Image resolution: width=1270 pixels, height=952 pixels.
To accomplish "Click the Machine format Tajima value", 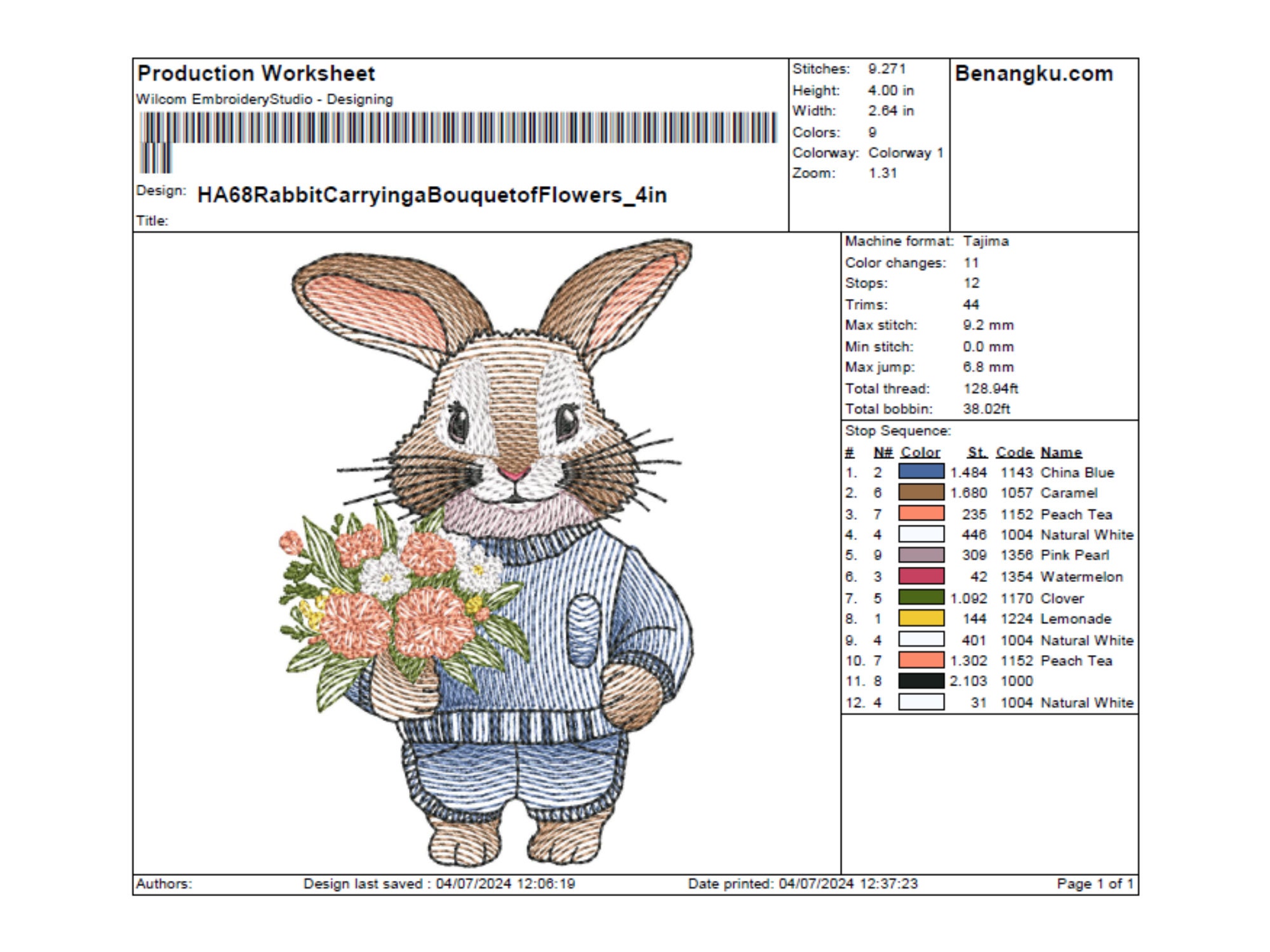I will coord(986,241).
